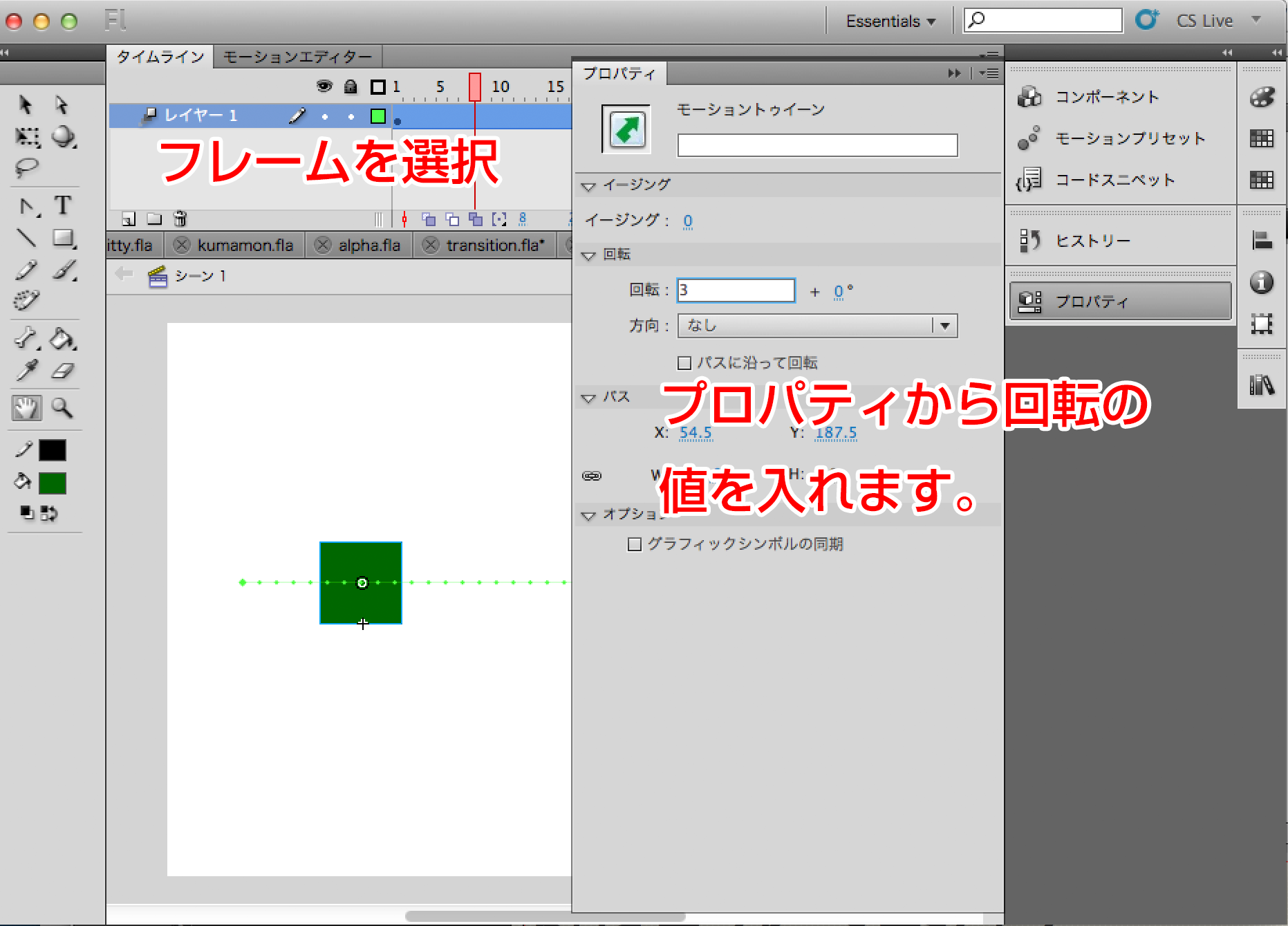Enable the パスに沿って回転 checkbox
The image size is (1288, 926).
684,363
